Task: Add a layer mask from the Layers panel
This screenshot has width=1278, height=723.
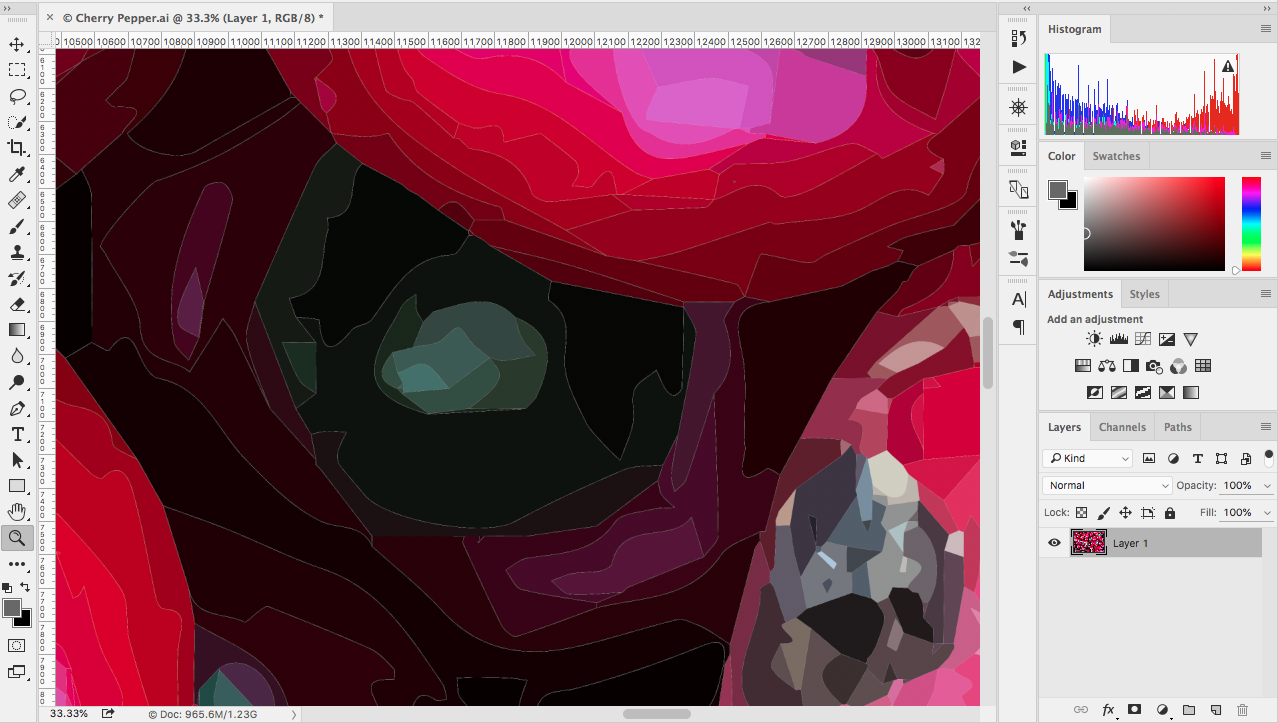Action: coord(1134,709)
